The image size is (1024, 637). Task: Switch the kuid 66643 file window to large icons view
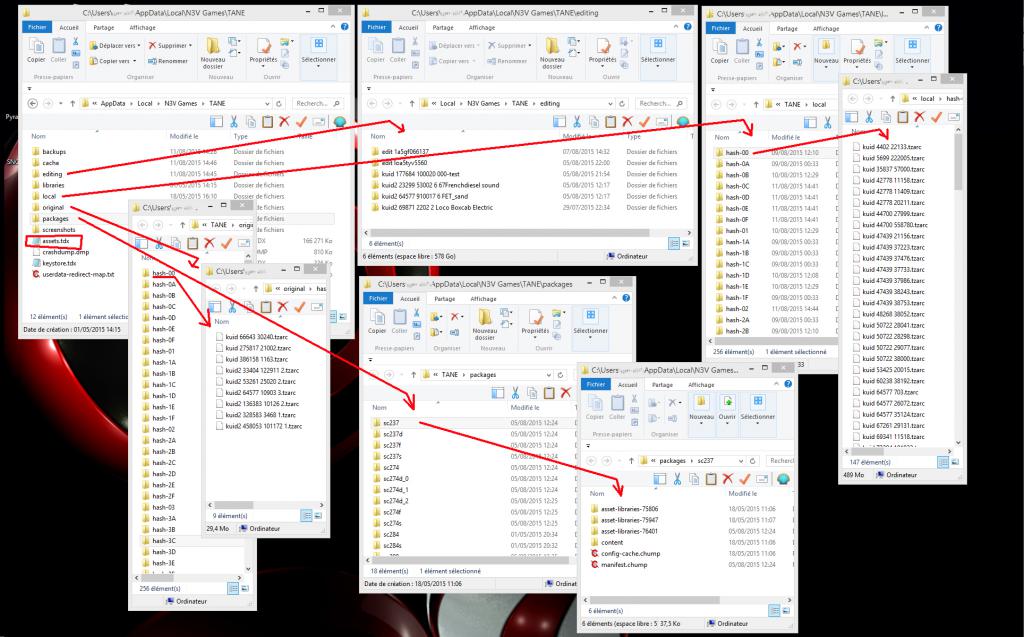[318, 515]
